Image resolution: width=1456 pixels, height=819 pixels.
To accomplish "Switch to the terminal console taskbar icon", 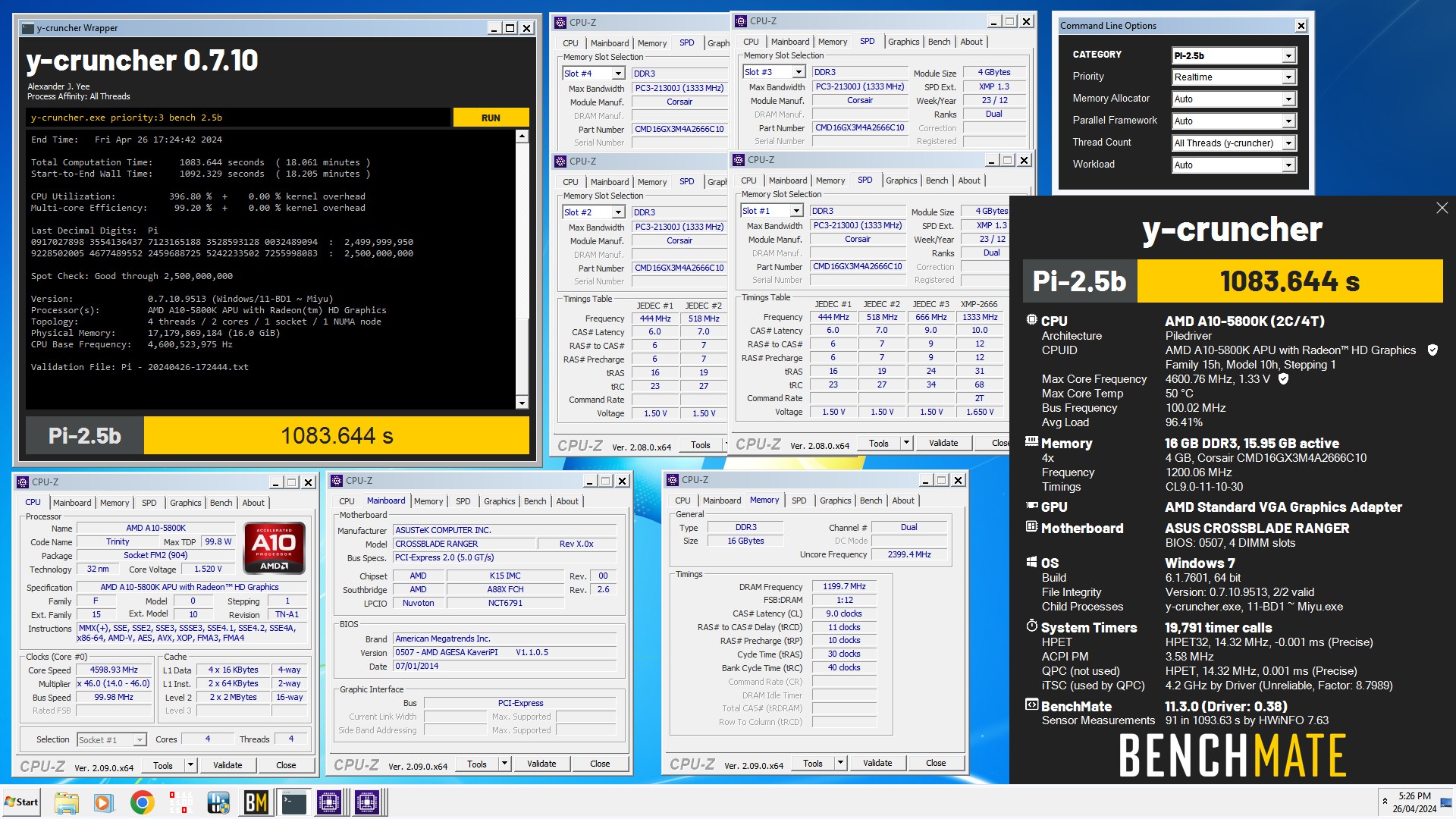I will (x=293, y=802).
